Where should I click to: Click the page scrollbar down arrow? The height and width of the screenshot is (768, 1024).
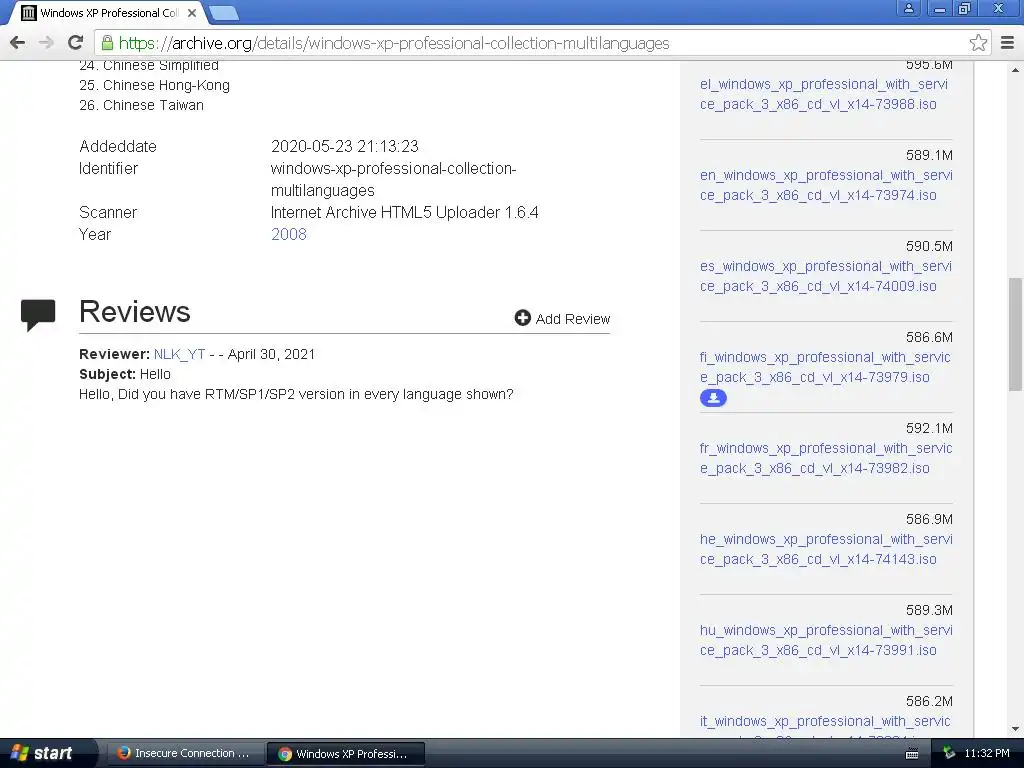(x=1016, y=729)
